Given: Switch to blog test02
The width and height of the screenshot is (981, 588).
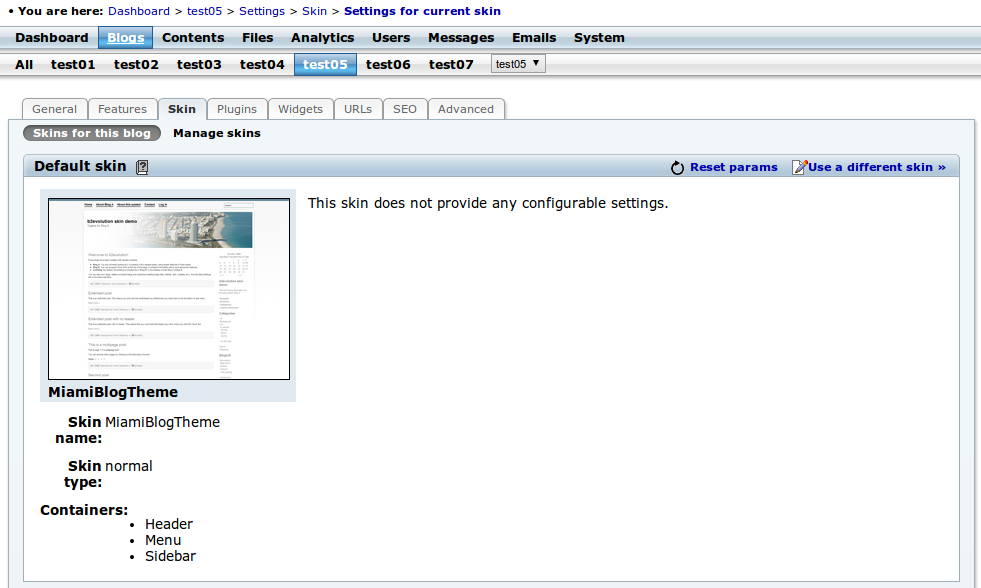Looking at the screenshot, I should [x=136, y=64].
